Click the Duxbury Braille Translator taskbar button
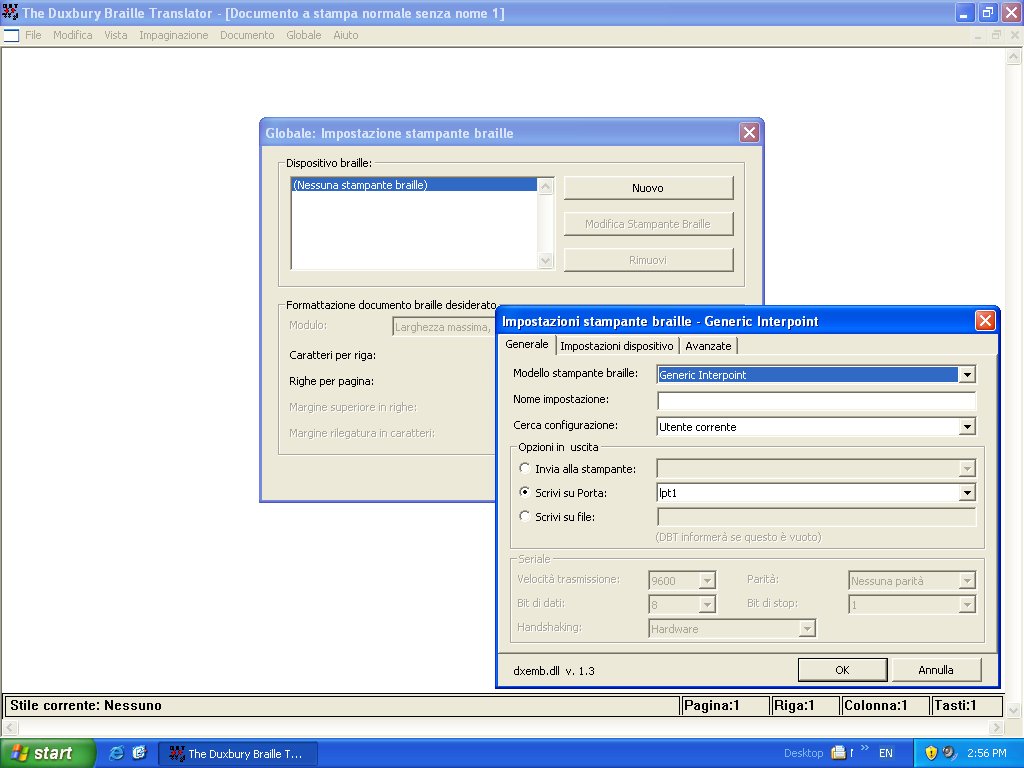This screenshot has height=768, width=1024. (x=238, y=754)
